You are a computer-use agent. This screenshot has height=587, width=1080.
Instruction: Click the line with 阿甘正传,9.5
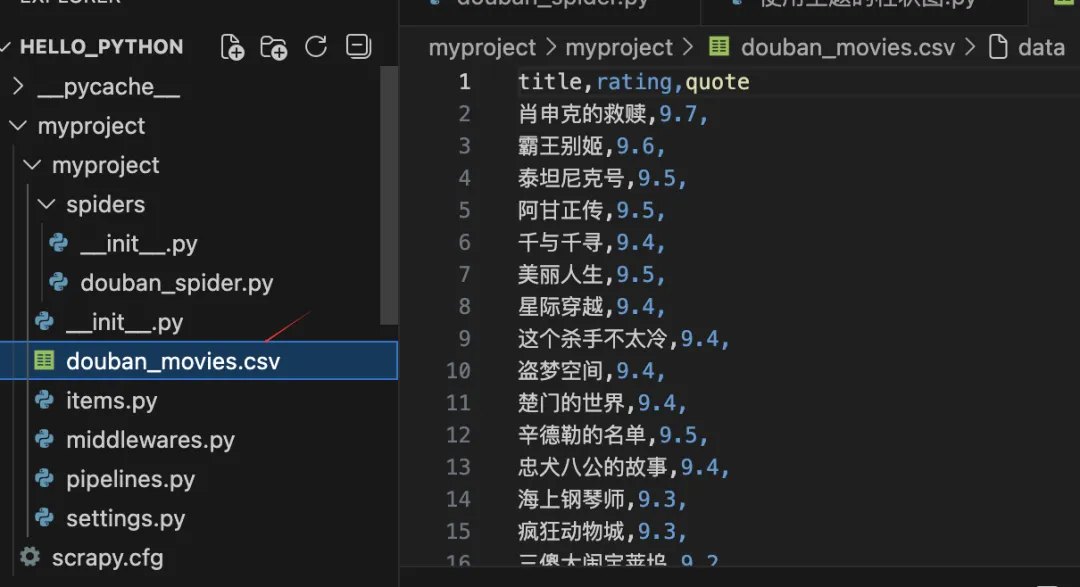point(592,210)
